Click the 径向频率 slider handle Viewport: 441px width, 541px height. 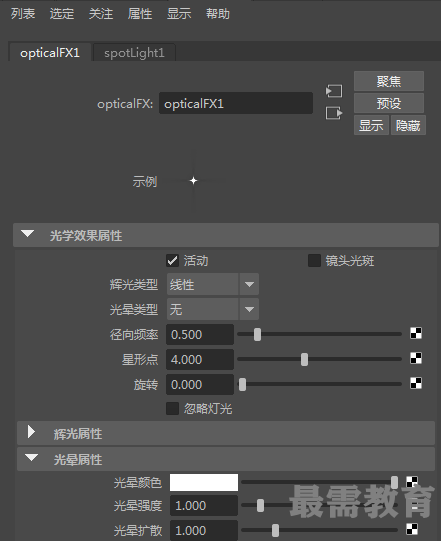[257, 334]
